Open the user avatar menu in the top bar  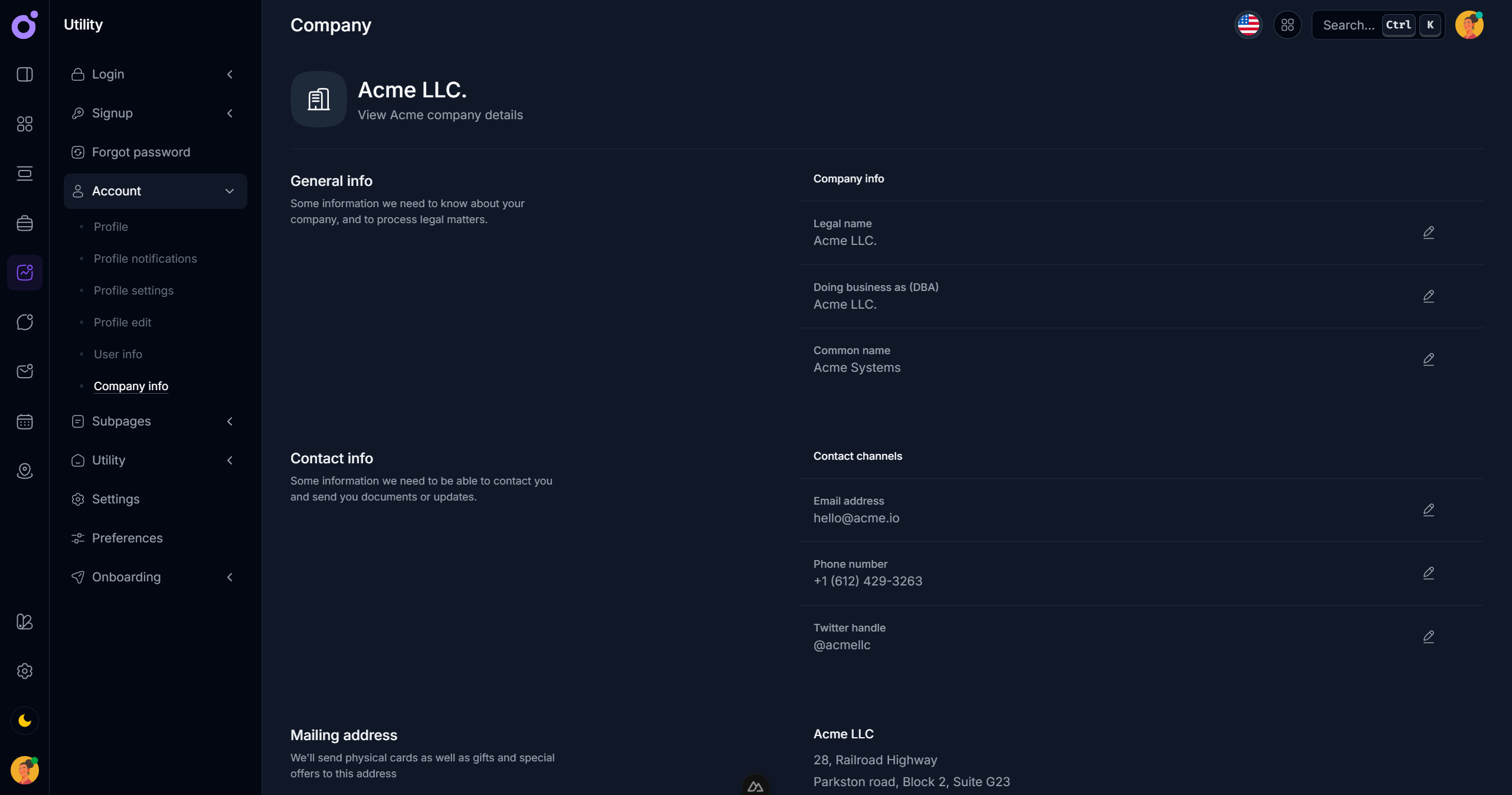[x=1469, y=25]
